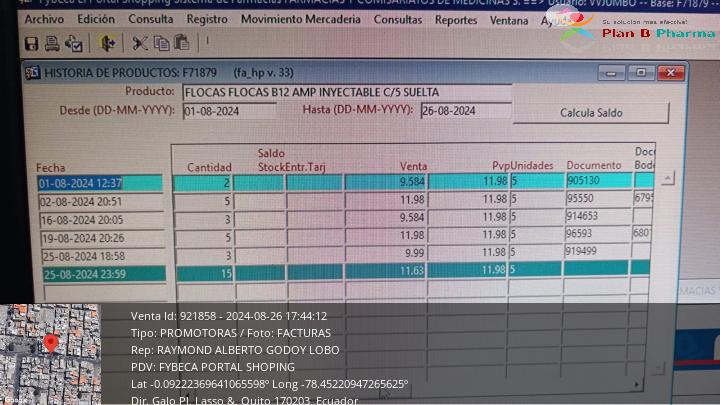Screen dimensions: 720x405
Task: Click the map thumbnail with red pin
Action: click(x=50, y=354)
